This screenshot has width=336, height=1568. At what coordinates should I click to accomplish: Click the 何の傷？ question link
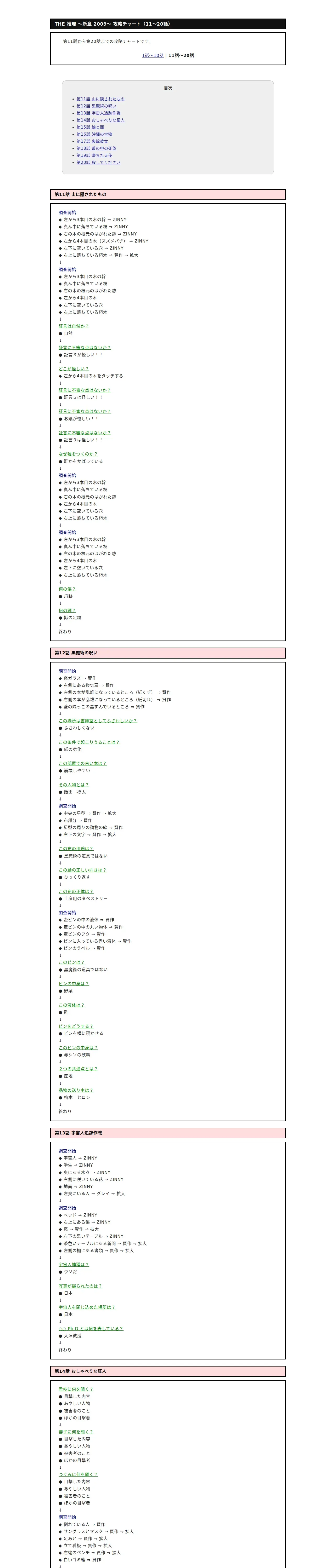(x=67, y=589)
